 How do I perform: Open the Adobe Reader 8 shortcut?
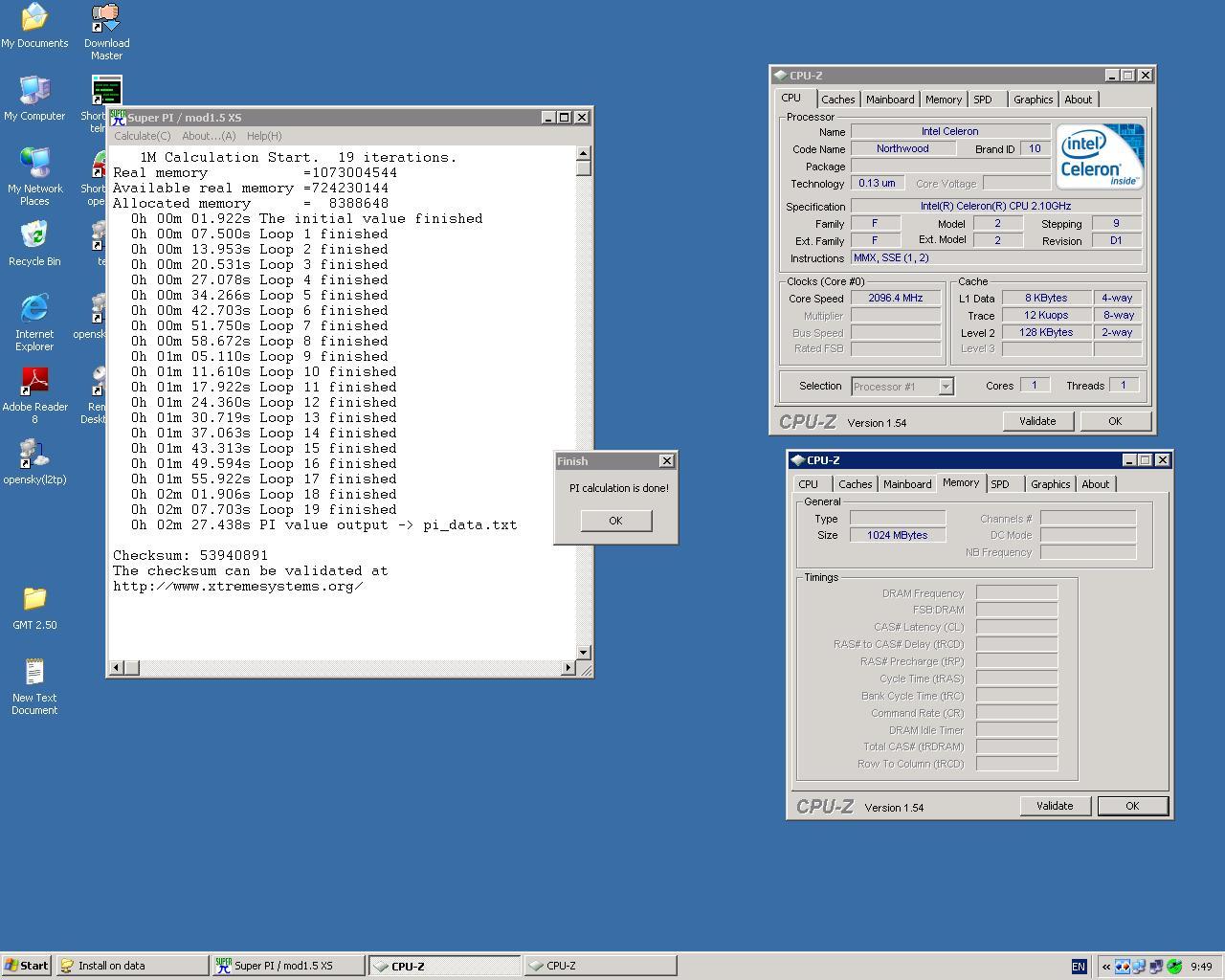[34, 395]
